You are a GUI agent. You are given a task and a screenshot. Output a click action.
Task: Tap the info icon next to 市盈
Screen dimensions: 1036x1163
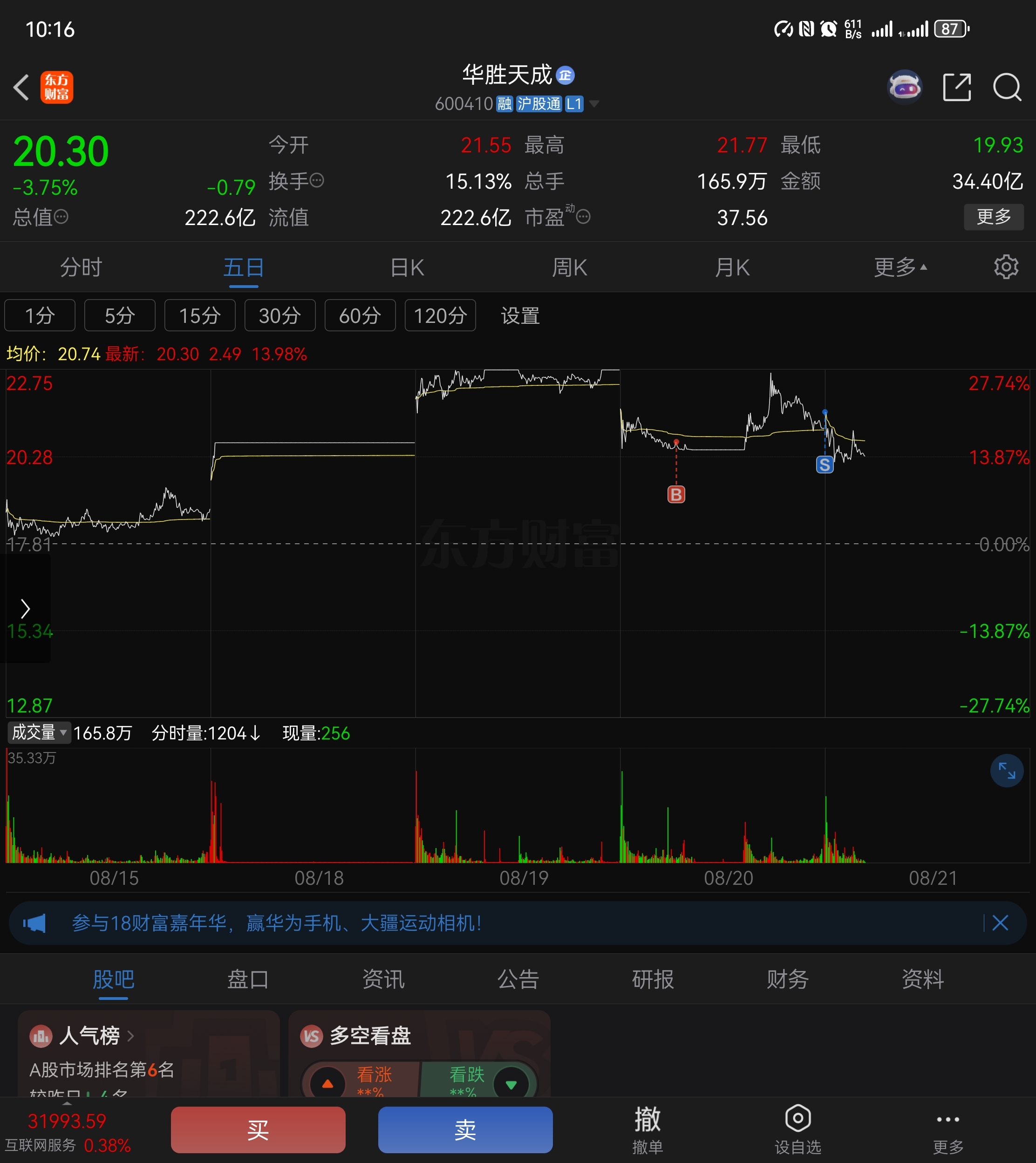[584, 217]
